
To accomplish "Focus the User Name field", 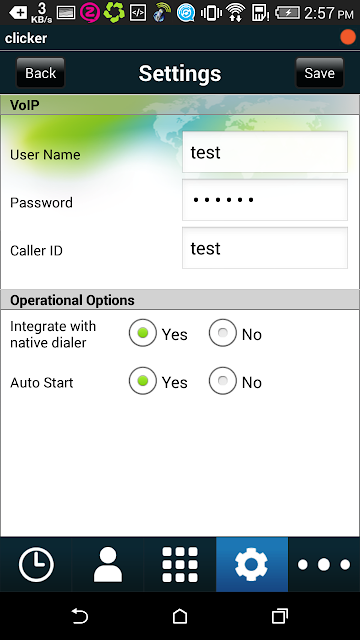I will point(265,152).
